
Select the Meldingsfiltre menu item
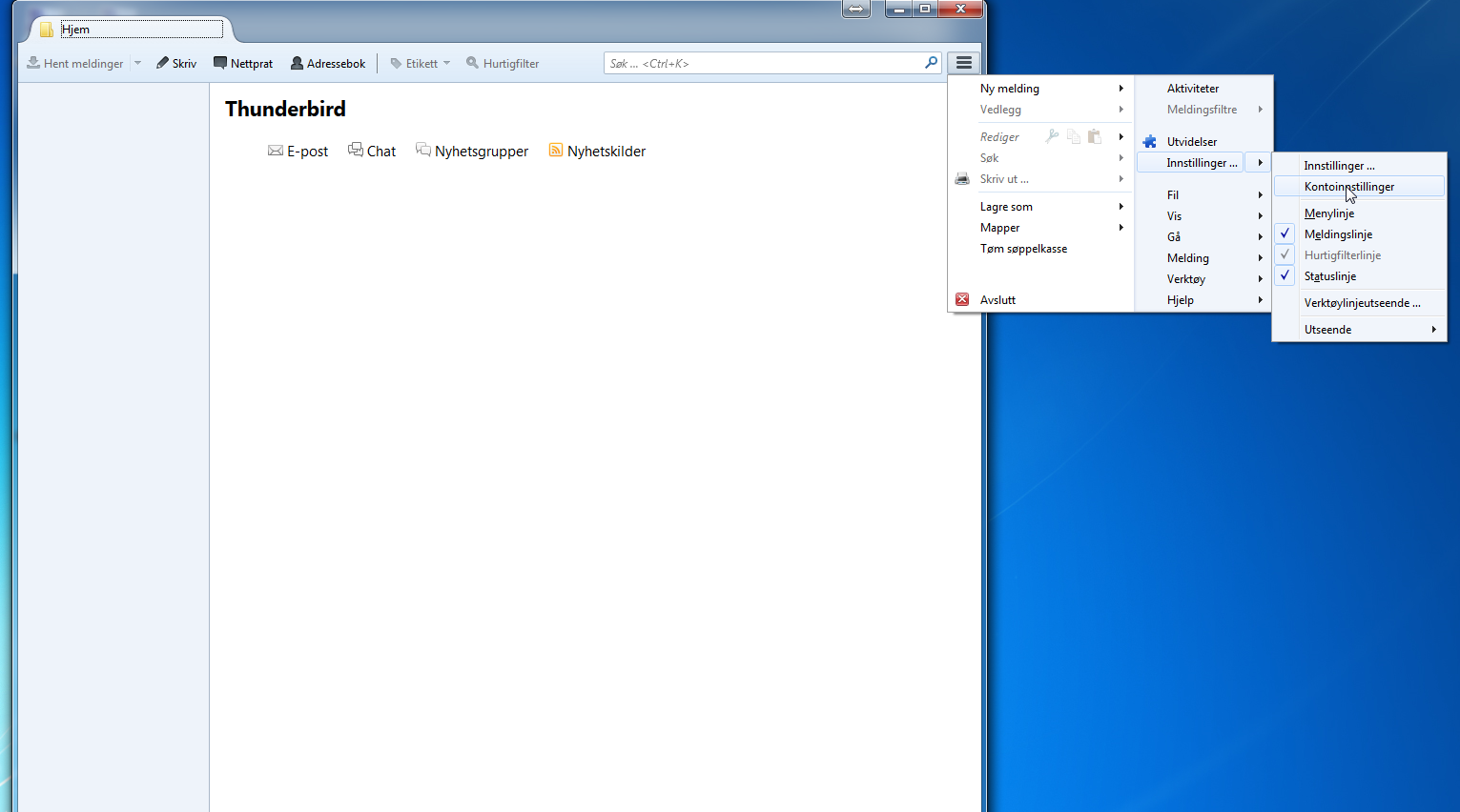click(x=1203, y=109)
